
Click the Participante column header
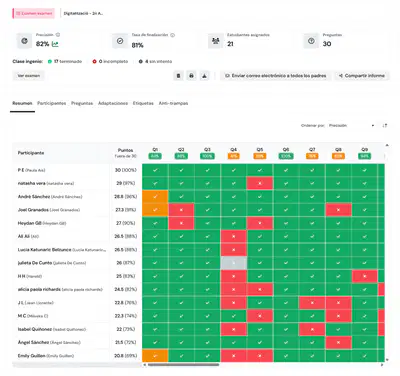pos(31,153)
